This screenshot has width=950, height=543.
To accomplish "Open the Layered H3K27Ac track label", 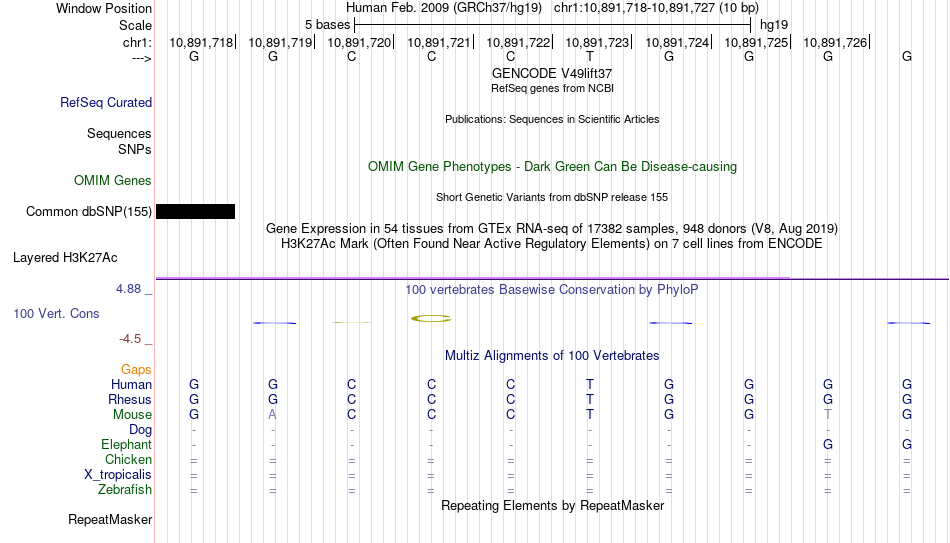I will click(x=65, y=258).
